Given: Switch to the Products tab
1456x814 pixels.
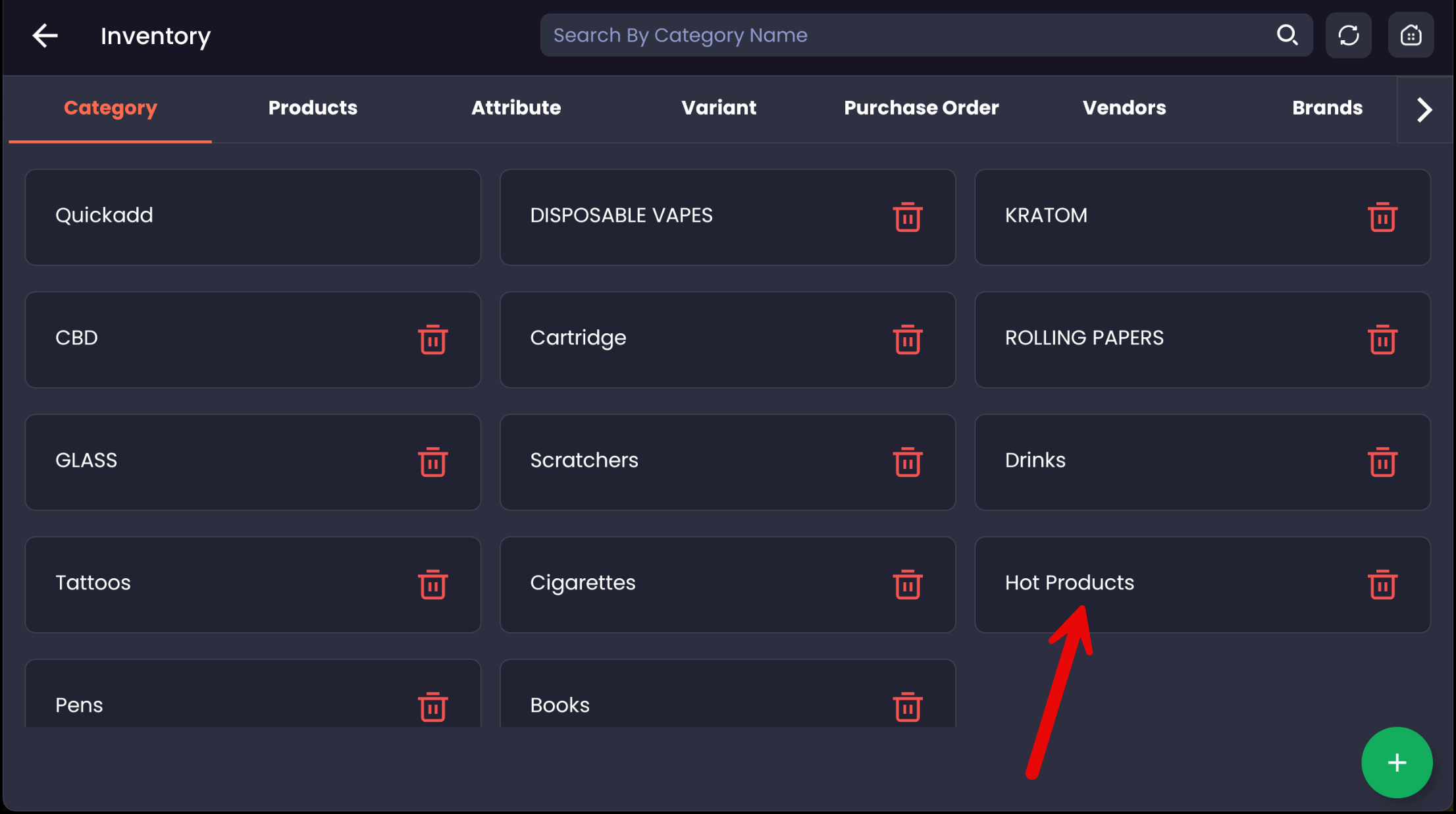Looking at the screenshot, I should coord(313,108).
